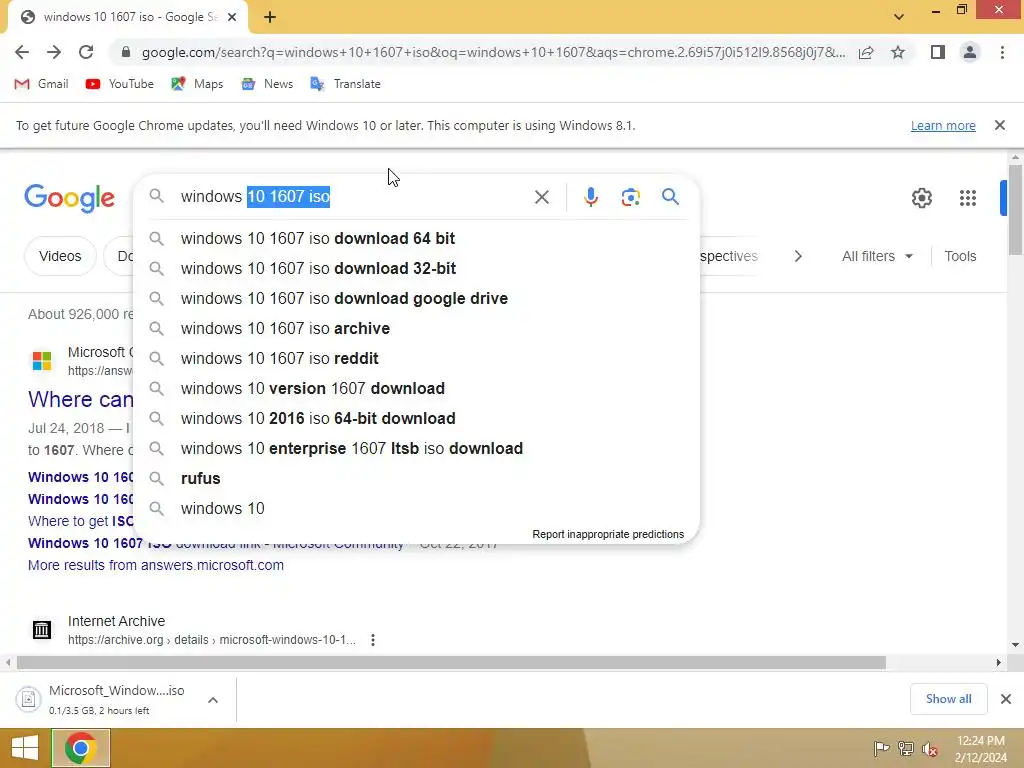1024x768 pixels.
Task: Select suggestion download google drive
Action: pos(417,298)
